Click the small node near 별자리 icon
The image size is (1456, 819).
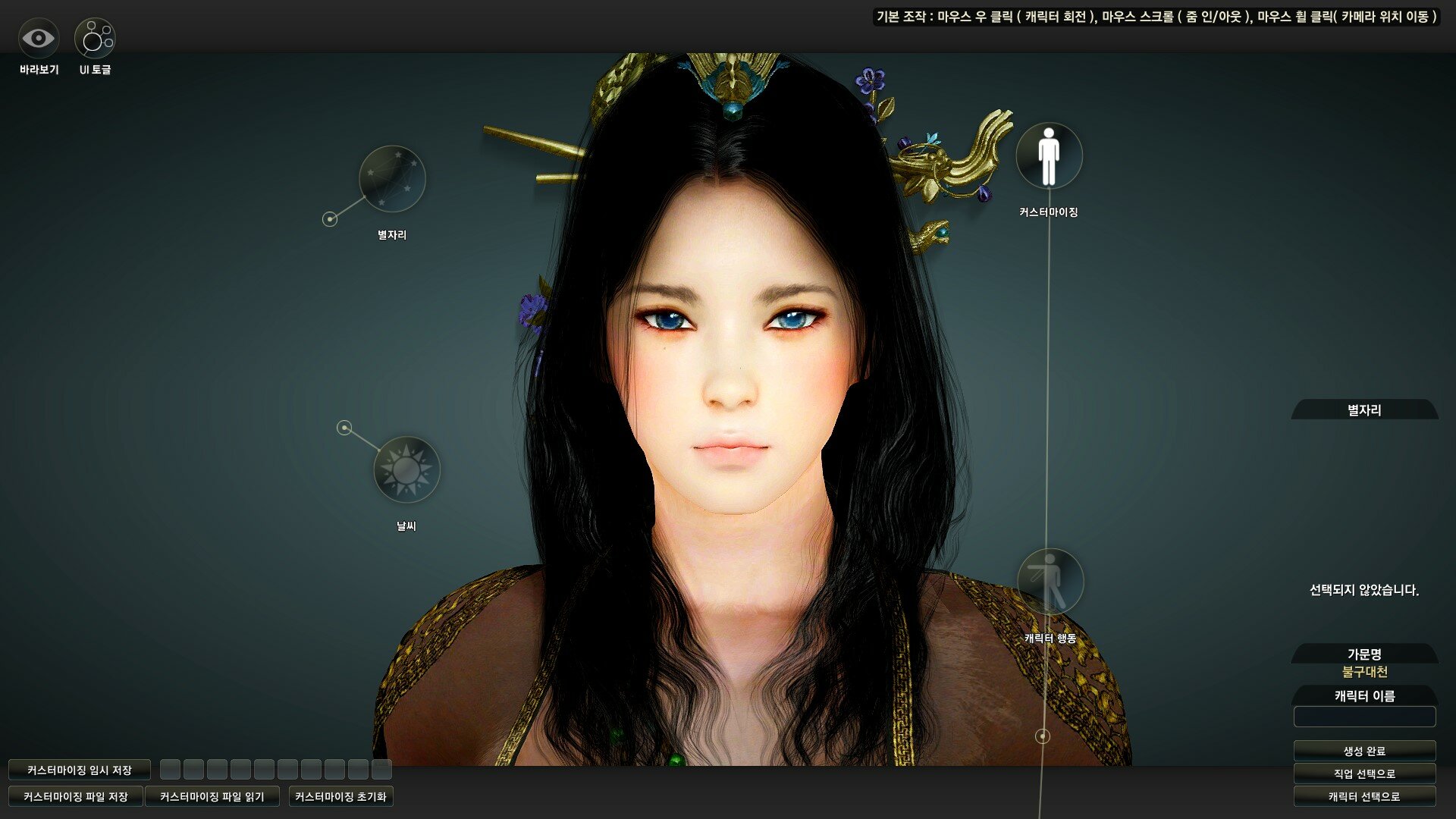330,219
